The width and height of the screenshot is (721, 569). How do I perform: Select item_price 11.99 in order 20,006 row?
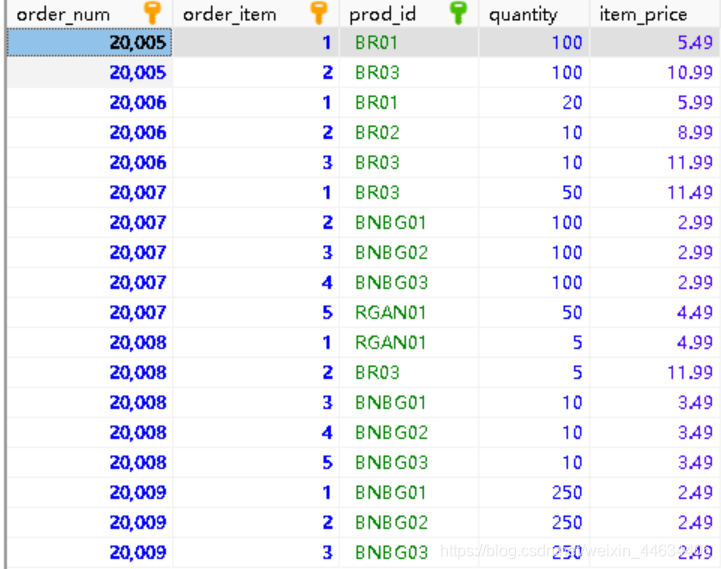point(655,162)
